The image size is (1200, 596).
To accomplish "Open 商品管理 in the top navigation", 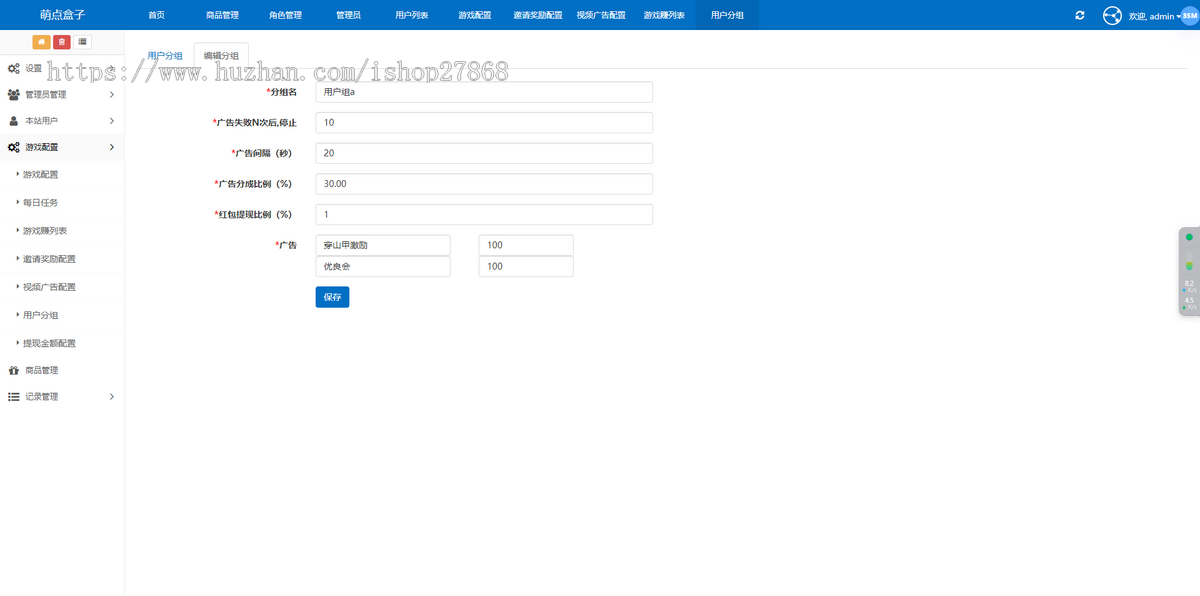I will point(222,15).
